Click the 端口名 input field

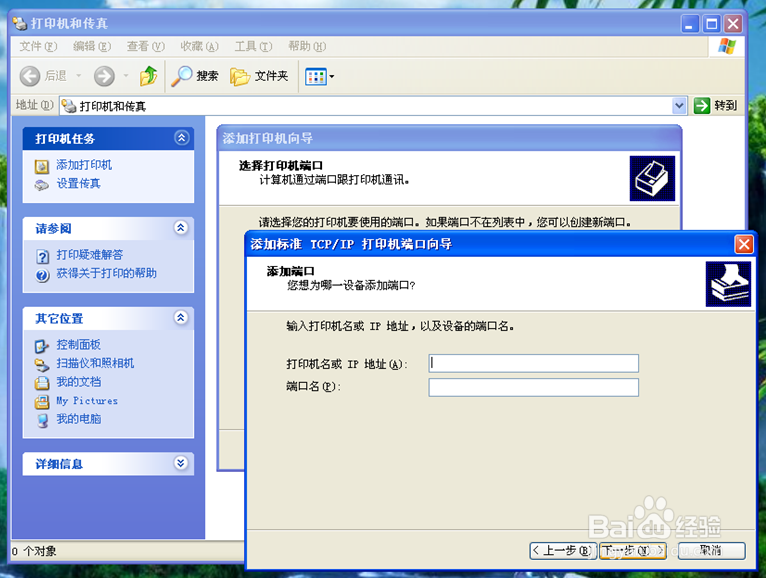coord(533,387)
